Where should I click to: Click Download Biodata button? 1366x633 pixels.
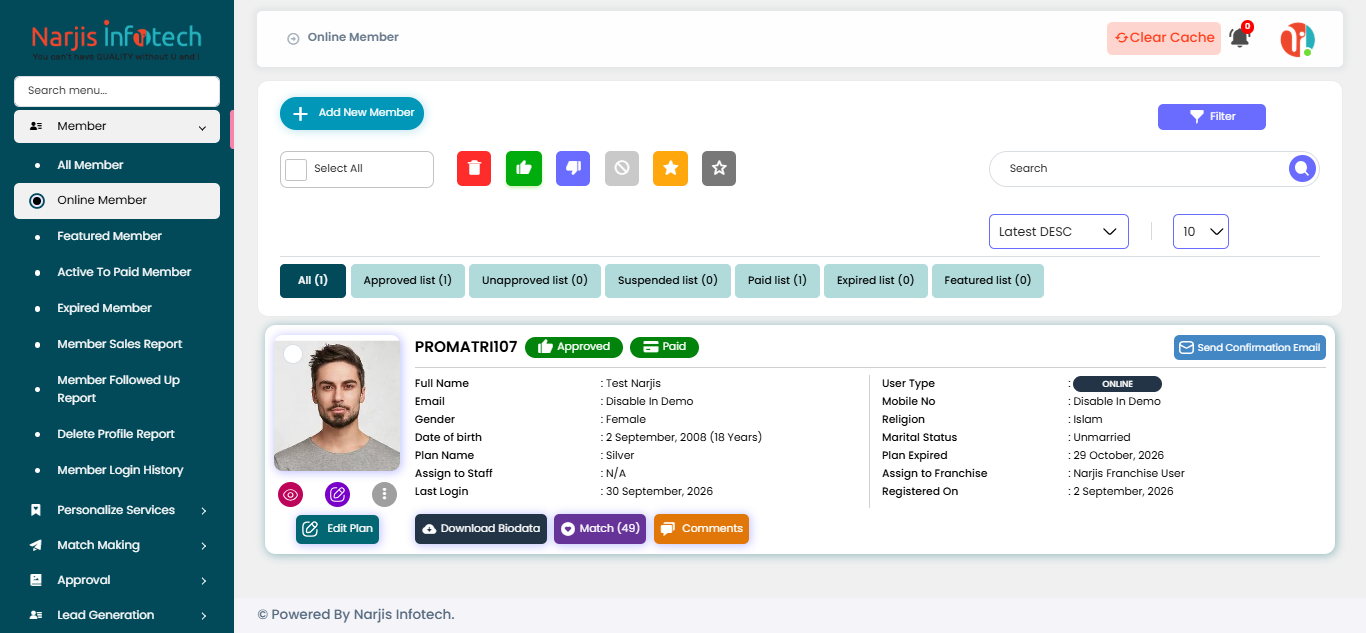click(x=482, y=529)
